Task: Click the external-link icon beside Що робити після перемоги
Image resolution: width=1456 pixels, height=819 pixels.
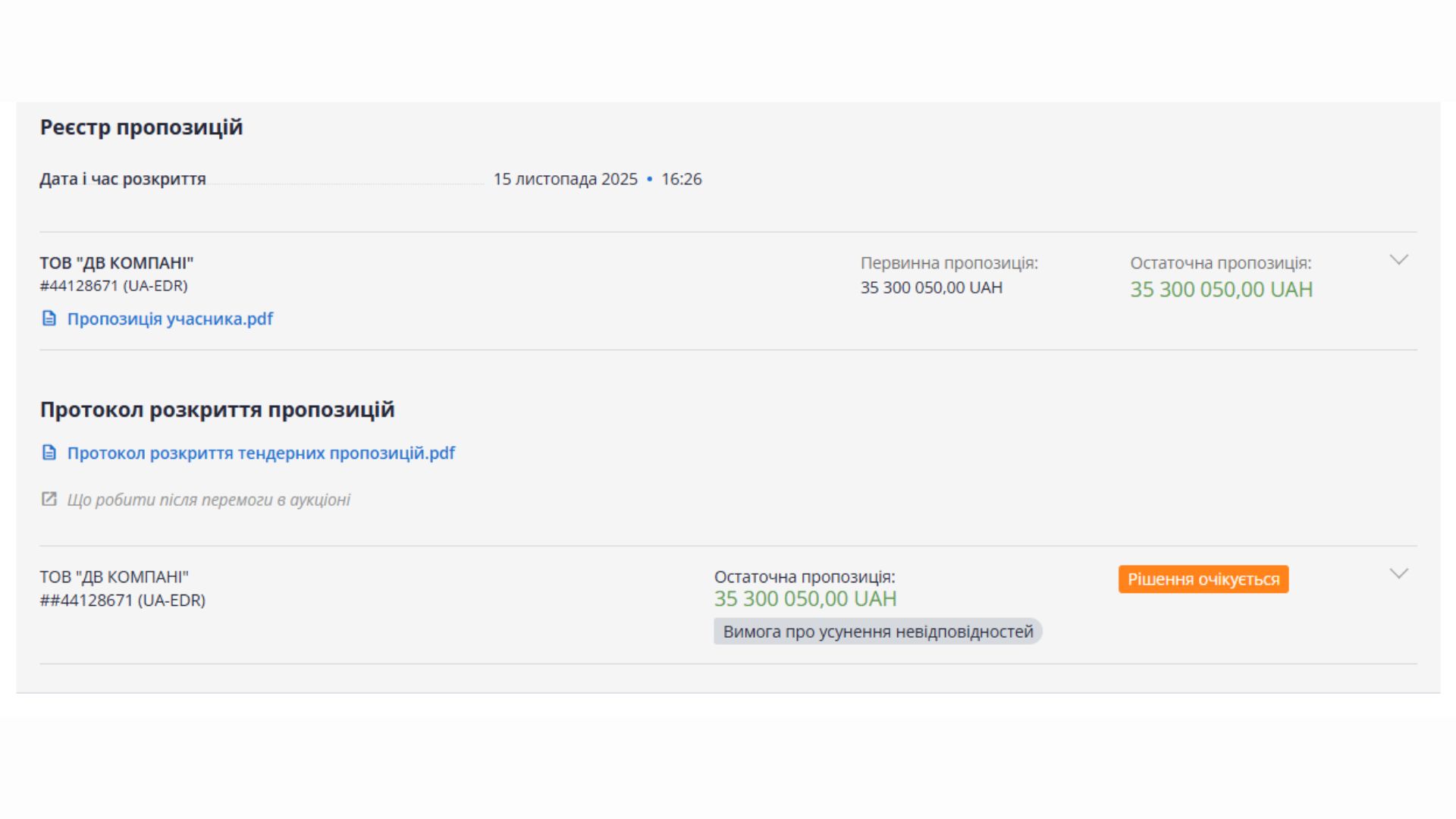Action: tap(49, 499)
